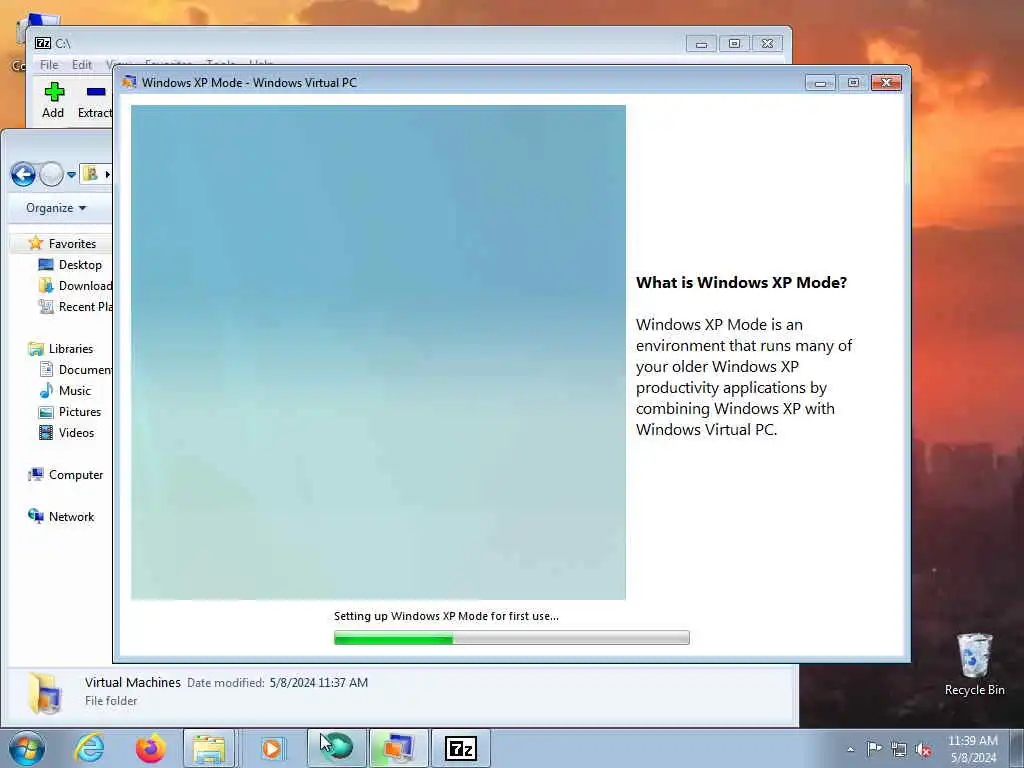Open the Edit menu in 7-Zip
The height and width of the screenshot is (768, 1024).
82,65
